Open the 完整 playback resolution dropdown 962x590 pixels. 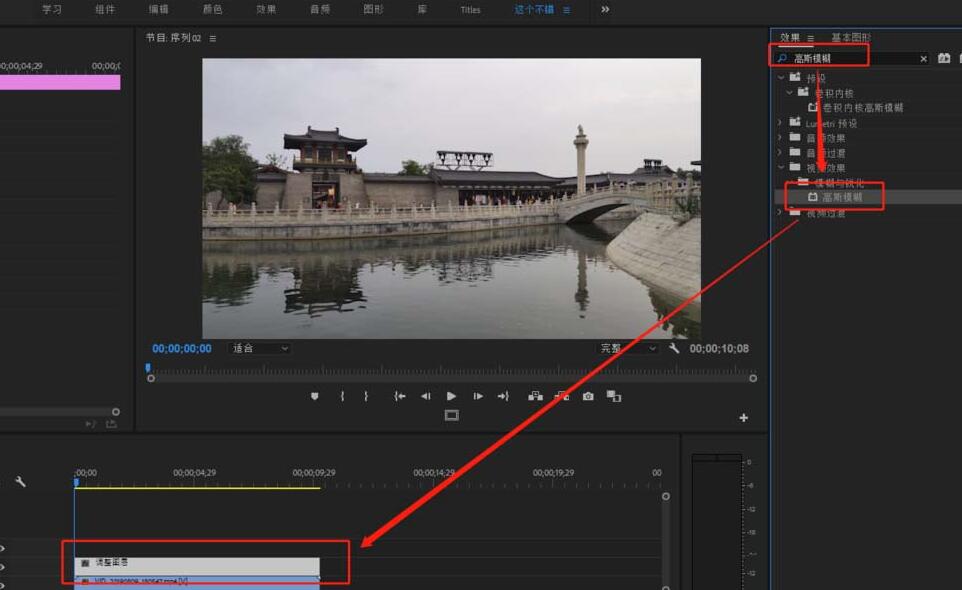coord(629,349)
